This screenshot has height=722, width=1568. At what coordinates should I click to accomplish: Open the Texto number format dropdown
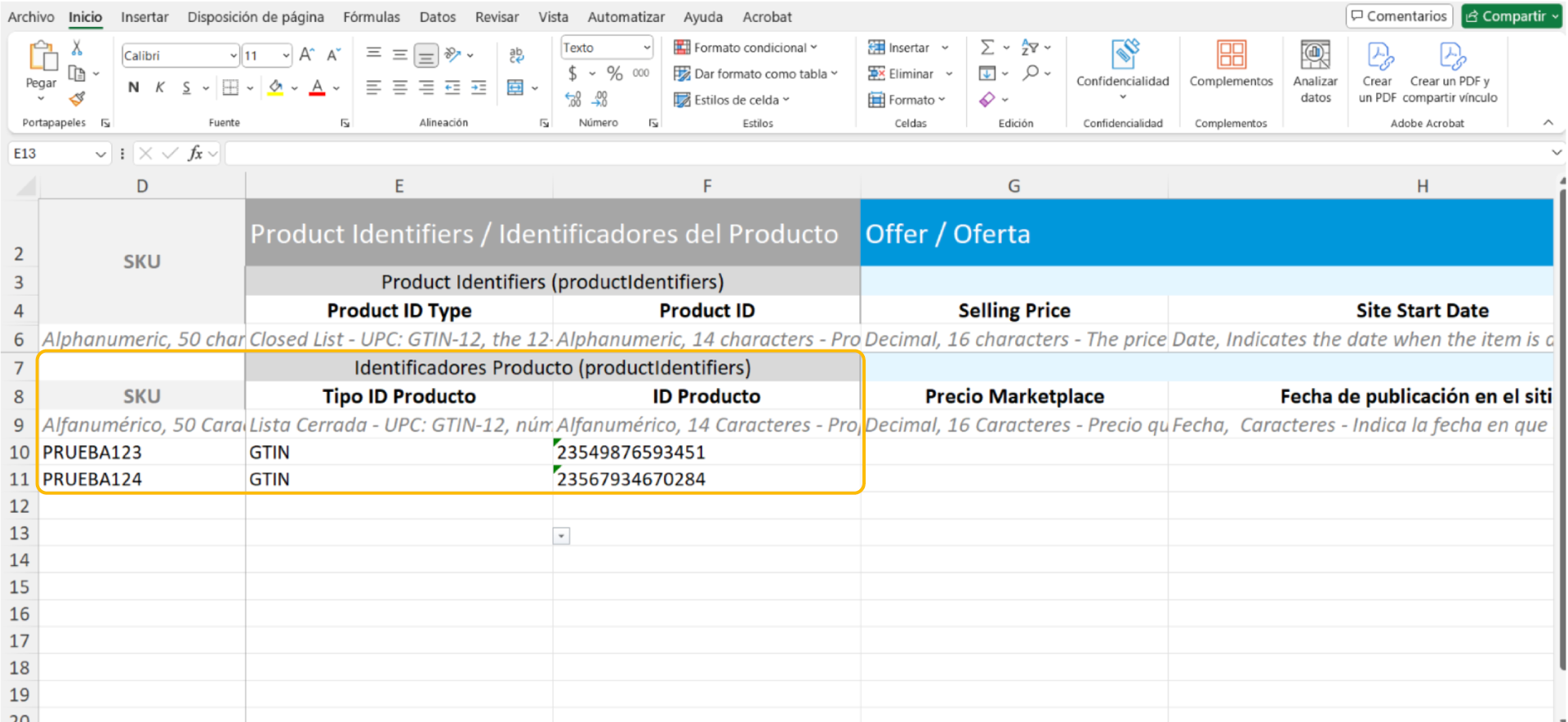pyautogui.click(x=647, y=47)
